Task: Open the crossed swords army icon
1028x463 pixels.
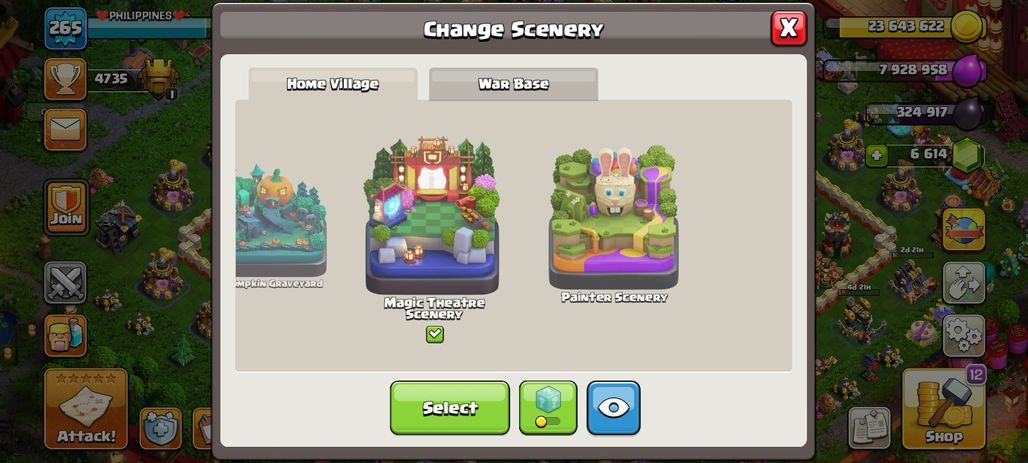Action: click(x=65, y=282)
